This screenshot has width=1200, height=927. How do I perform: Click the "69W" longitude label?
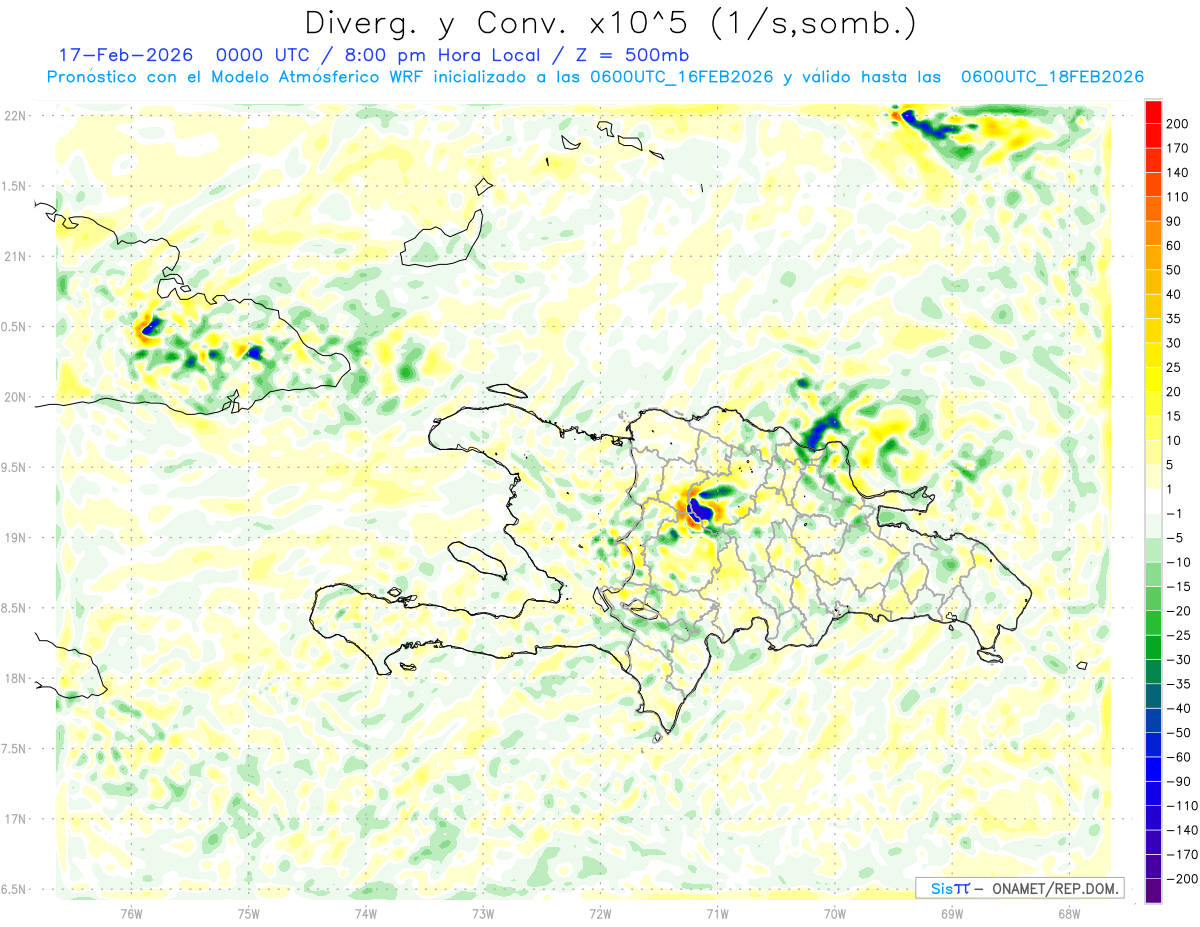(x=952, y=913)
